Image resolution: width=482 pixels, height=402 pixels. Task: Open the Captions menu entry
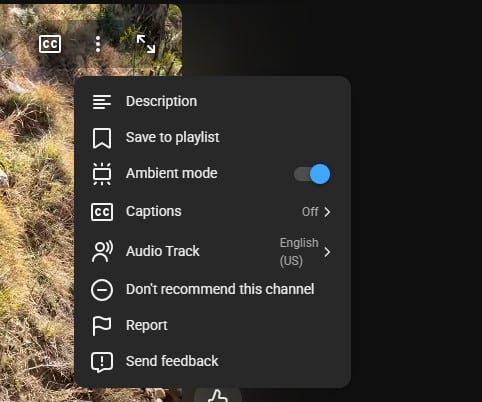point(212,212)
